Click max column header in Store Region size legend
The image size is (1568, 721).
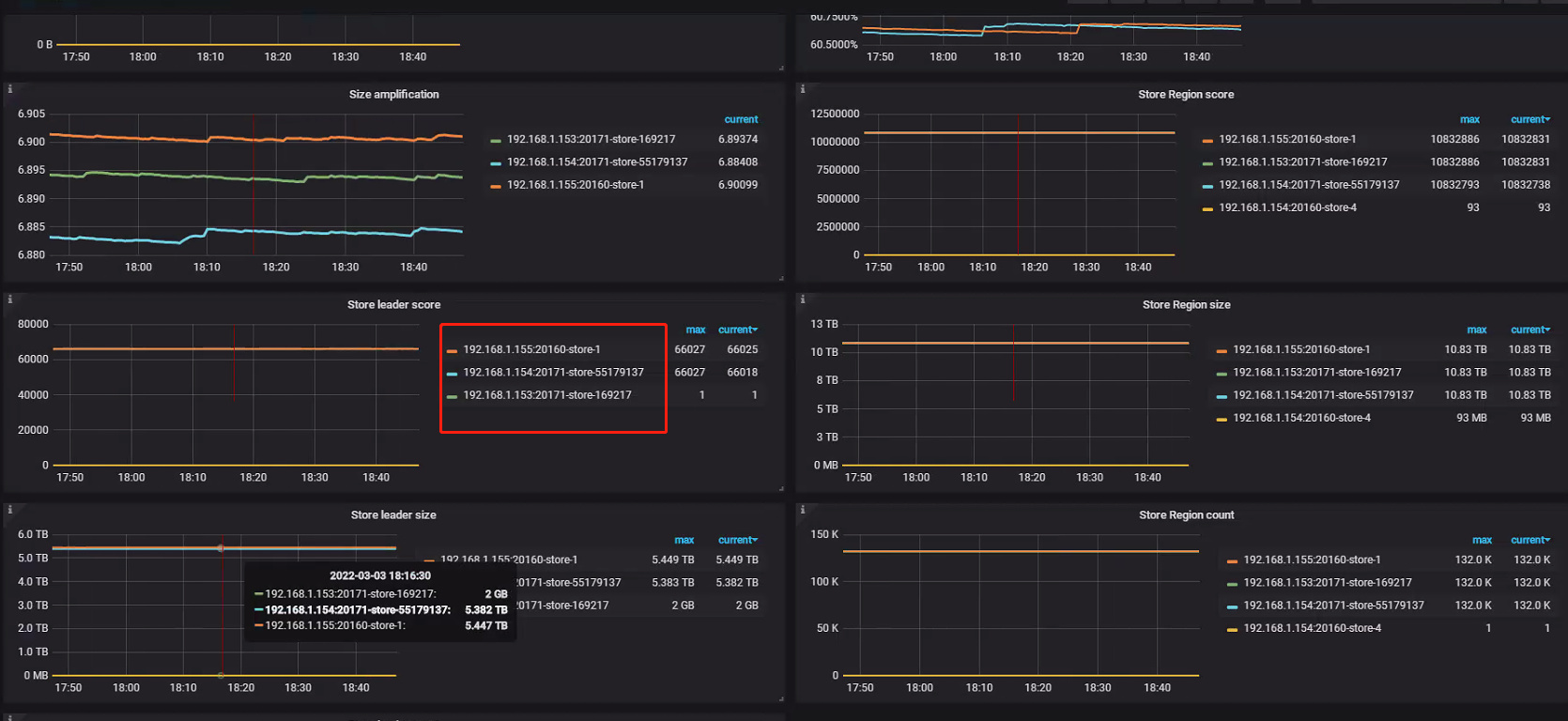pyautogui.click(x=1476, y=330)
